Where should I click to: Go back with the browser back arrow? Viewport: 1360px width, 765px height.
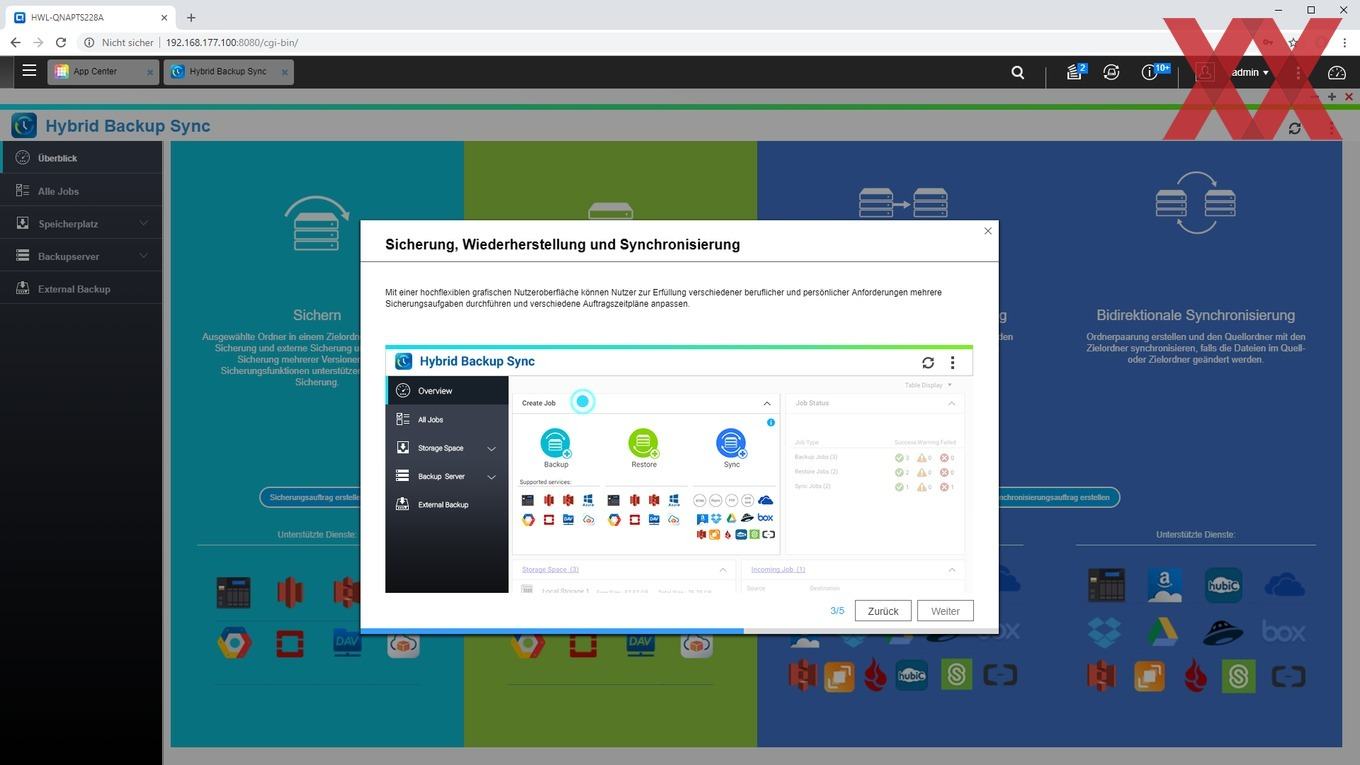(15, 43)
